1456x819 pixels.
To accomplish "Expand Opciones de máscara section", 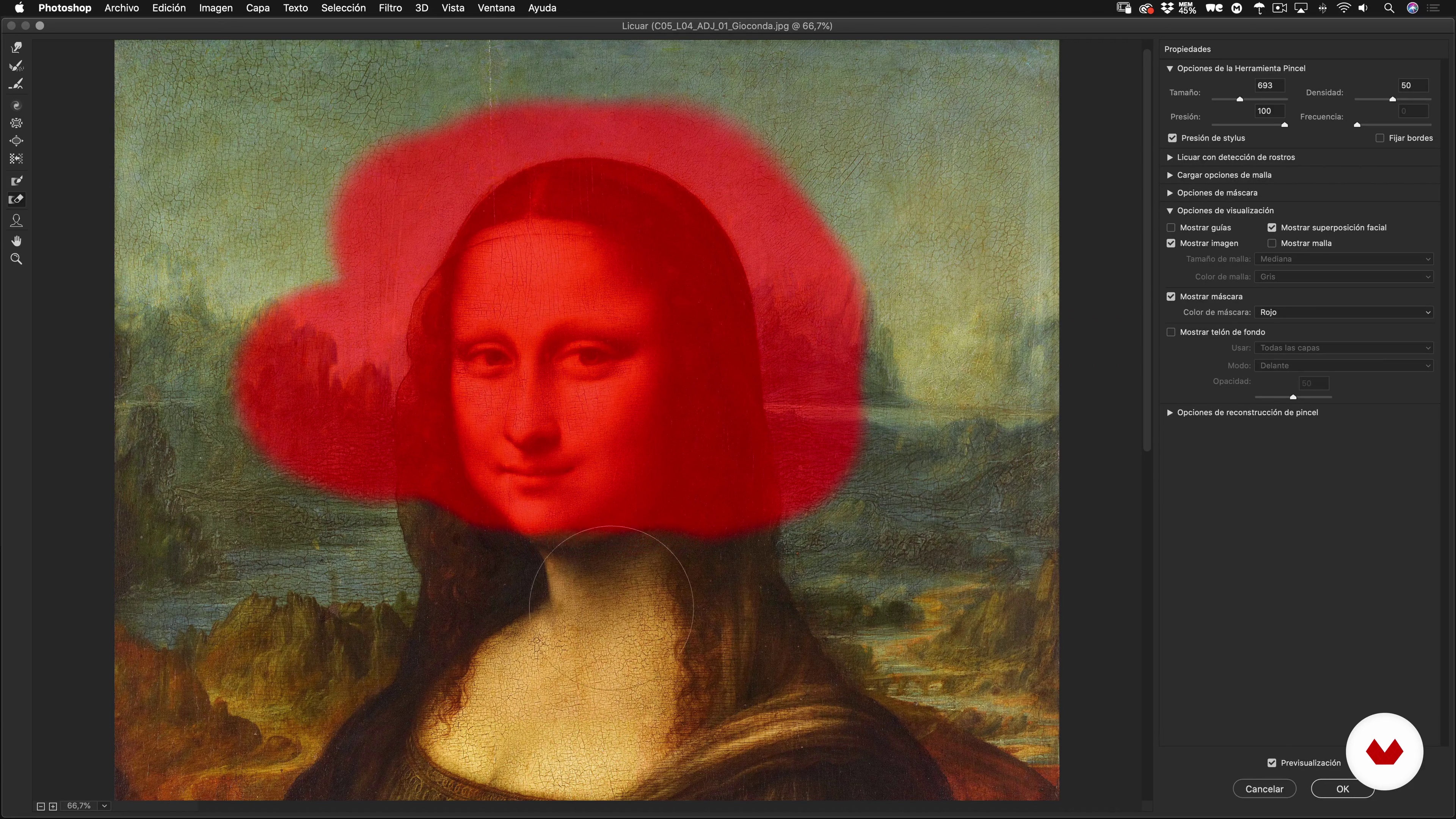I will coord(1170,193).
